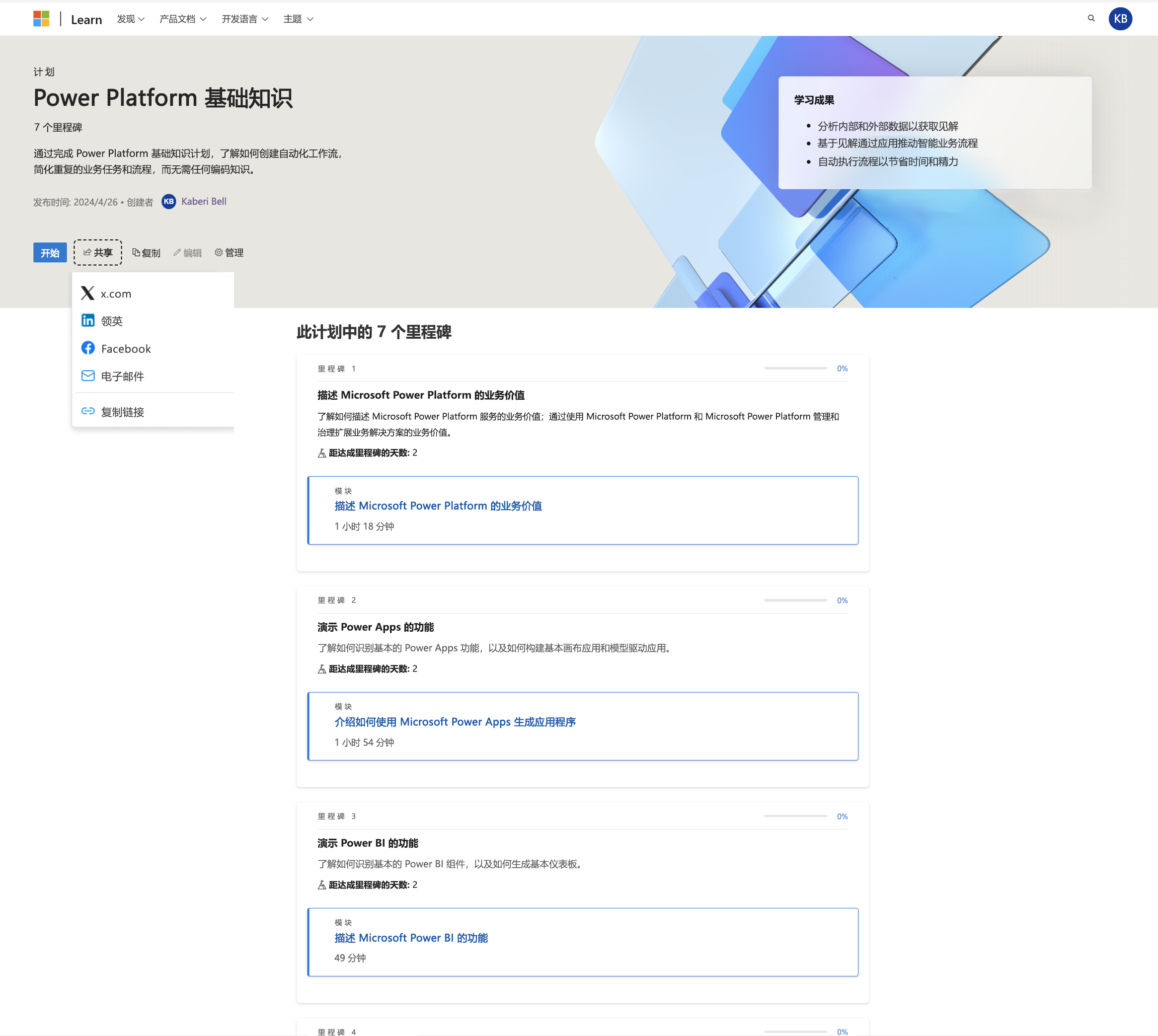Click milestone 2 progress bar
The height and width of the screenshot is (1036, 1158).
pos(795,600)
